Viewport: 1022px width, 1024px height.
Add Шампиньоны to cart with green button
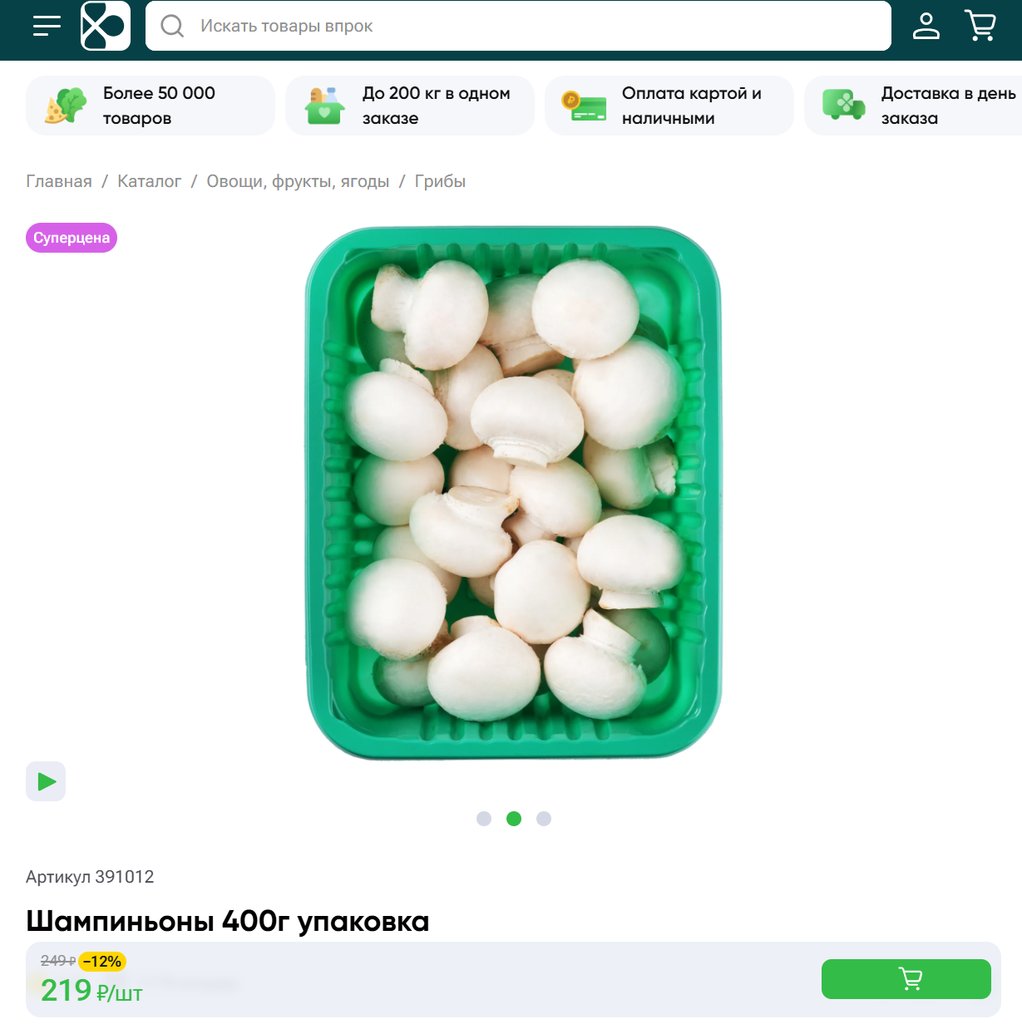point(906,978)
